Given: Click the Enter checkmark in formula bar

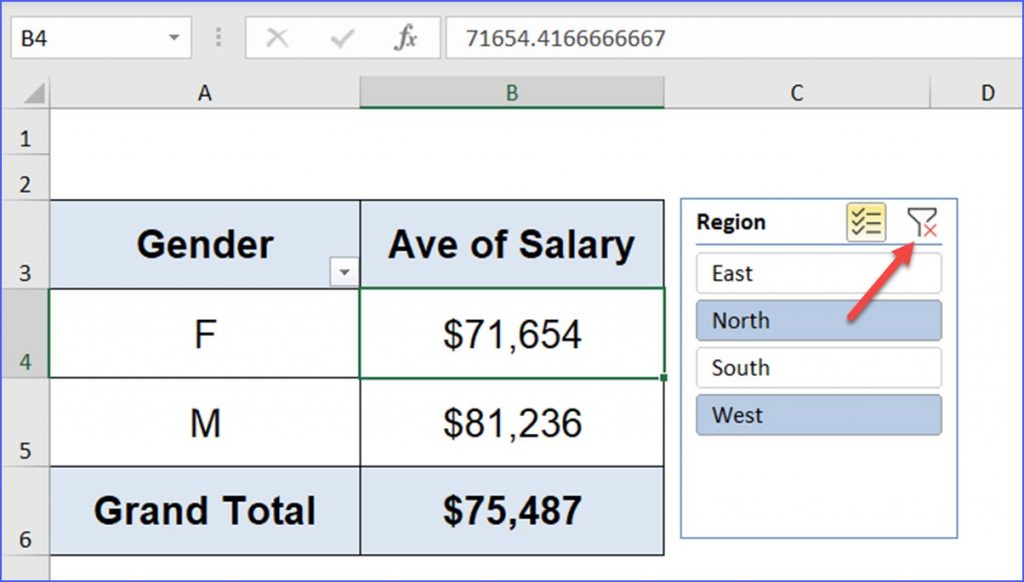Looking at the screenshot, I should tap(342, 39).
